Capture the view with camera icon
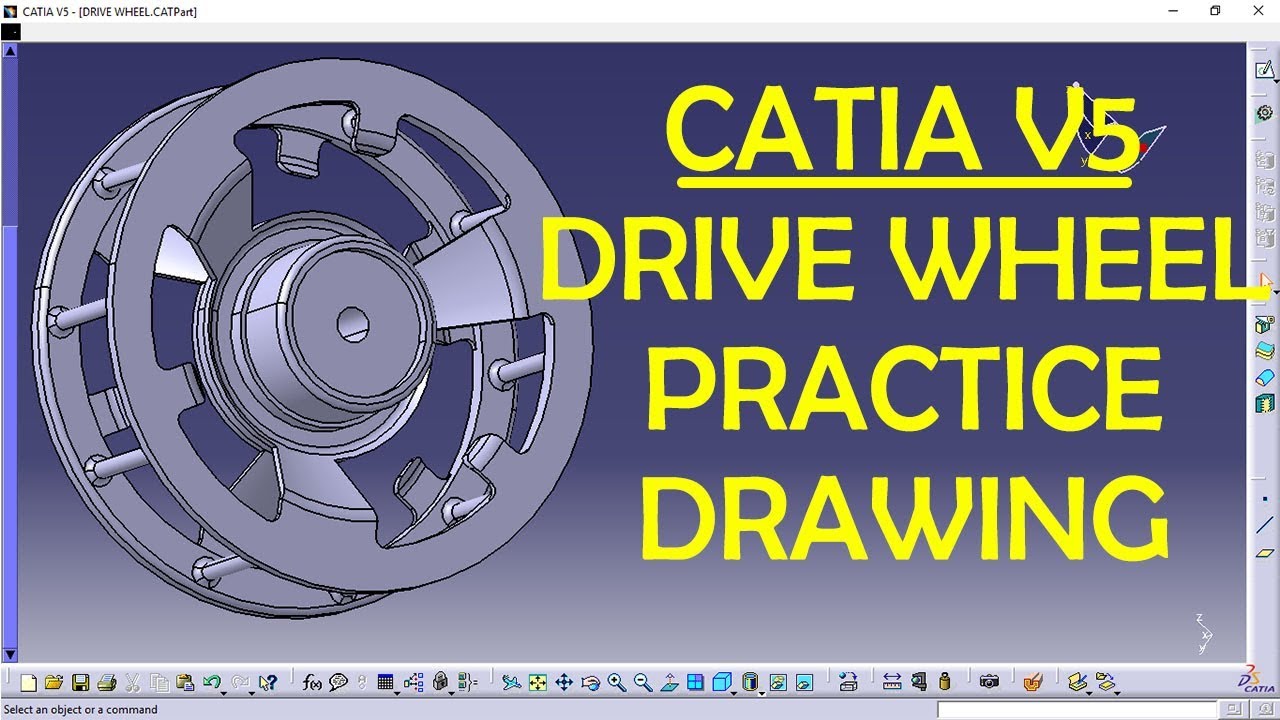The image size is (1280, 720). pyautogui.click(x=989, y=683)
